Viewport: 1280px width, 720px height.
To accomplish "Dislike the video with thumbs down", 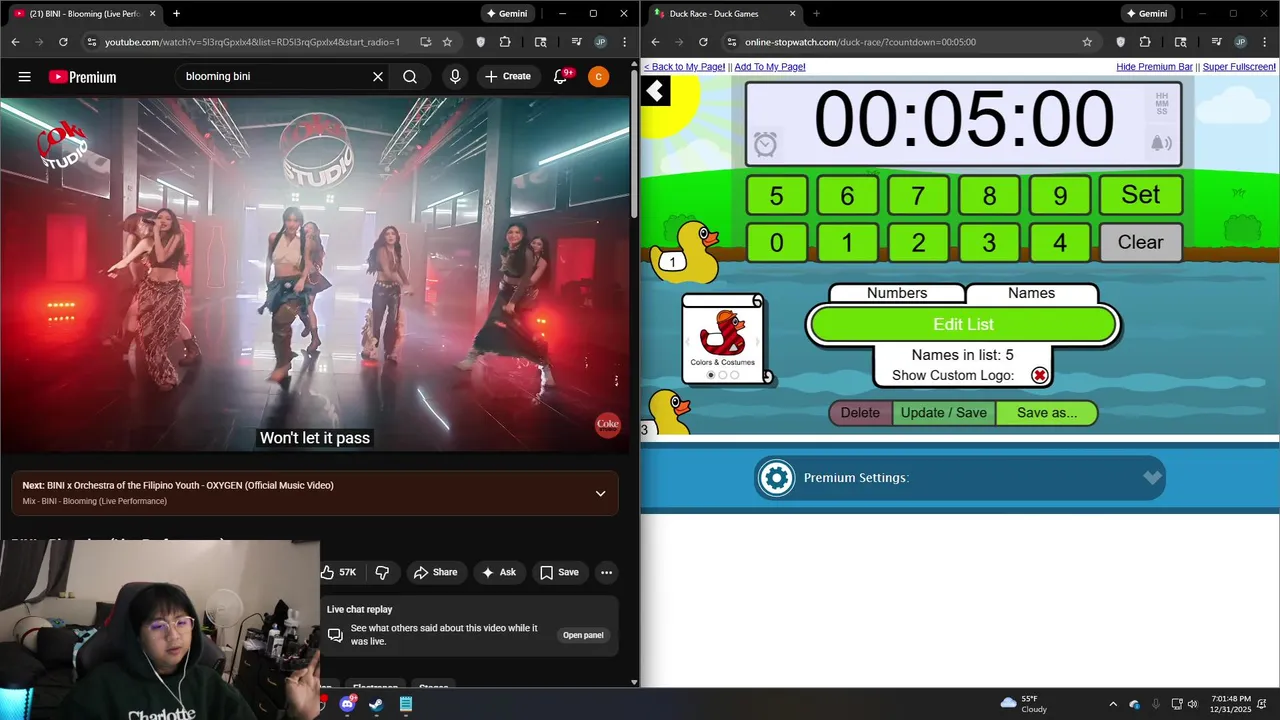I will point(382,572).
